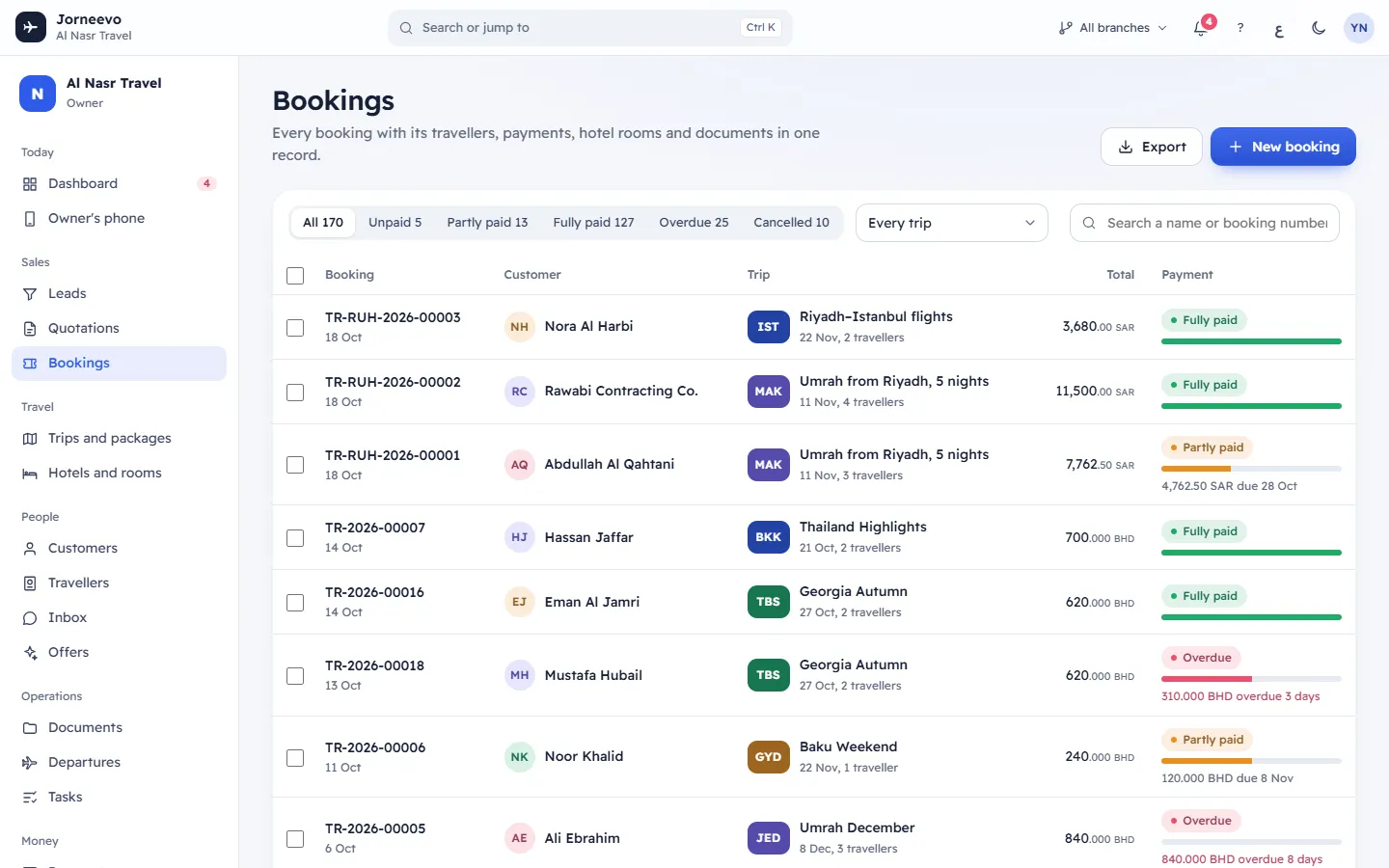
Task: Click the help question mark icon
Action: (1240, 28)
